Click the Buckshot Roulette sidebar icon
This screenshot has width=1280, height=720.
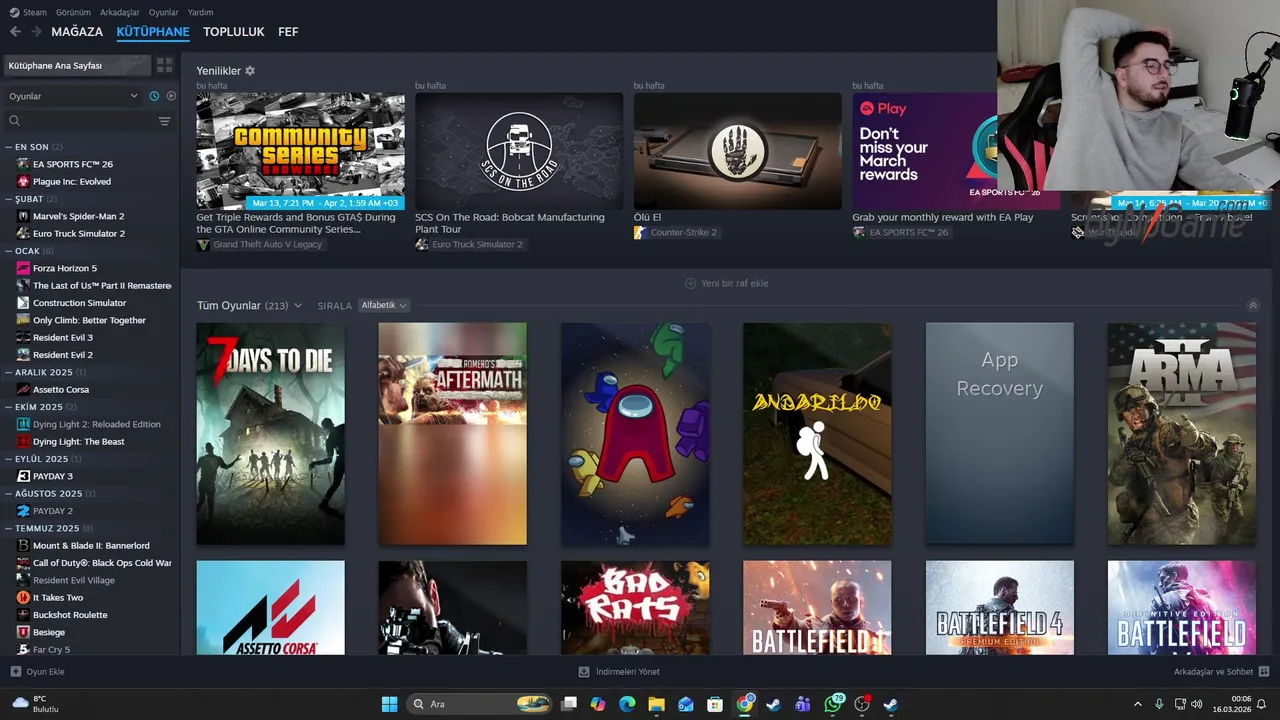pos(24,615)
